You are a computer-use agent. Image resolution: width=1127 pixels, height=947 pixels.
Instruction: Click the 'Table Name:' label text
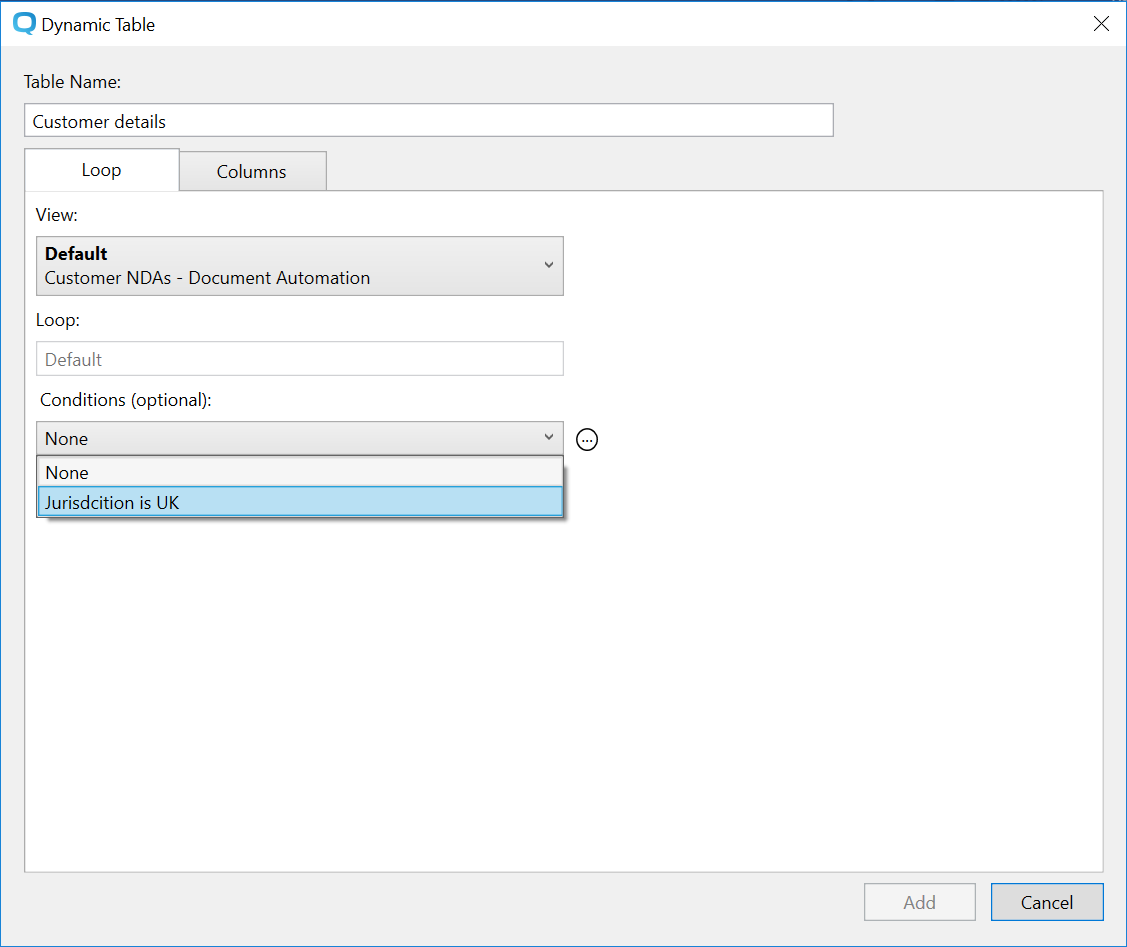click(x=72, y=82)
